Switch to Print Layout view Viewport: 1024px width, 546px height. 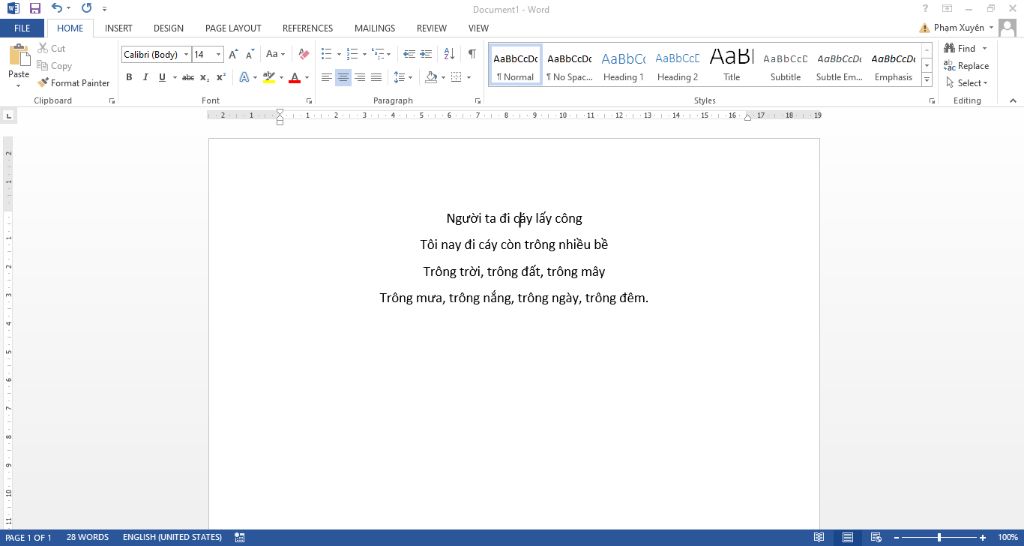[848, 538]
